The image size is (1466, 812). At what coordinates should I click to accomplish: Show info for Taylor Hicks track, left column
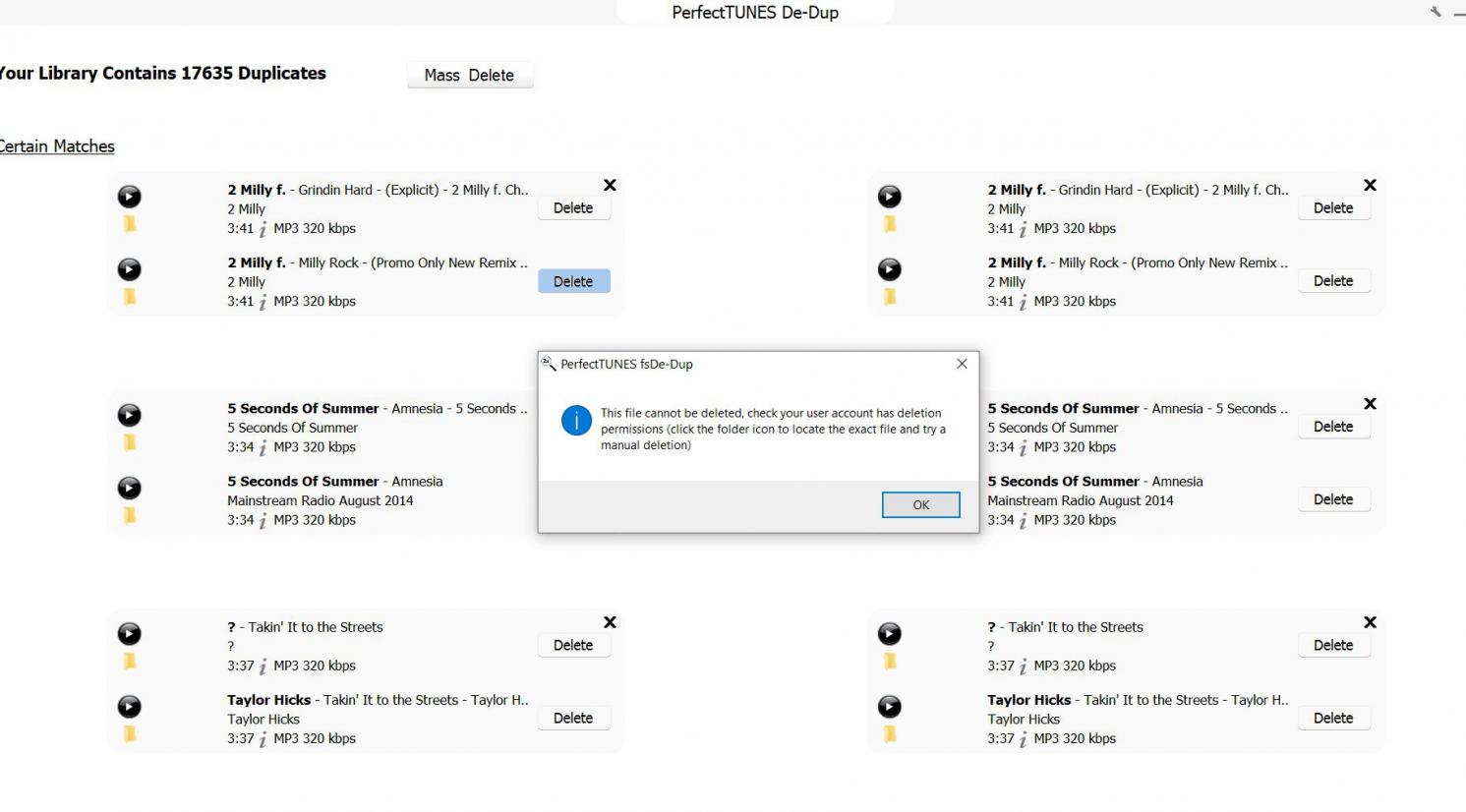click(x=263, y=739)
